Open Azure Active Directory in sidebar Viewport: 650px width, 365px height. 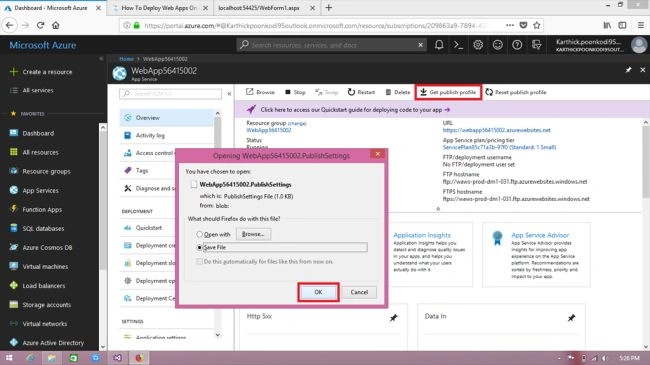pos(53,343)
